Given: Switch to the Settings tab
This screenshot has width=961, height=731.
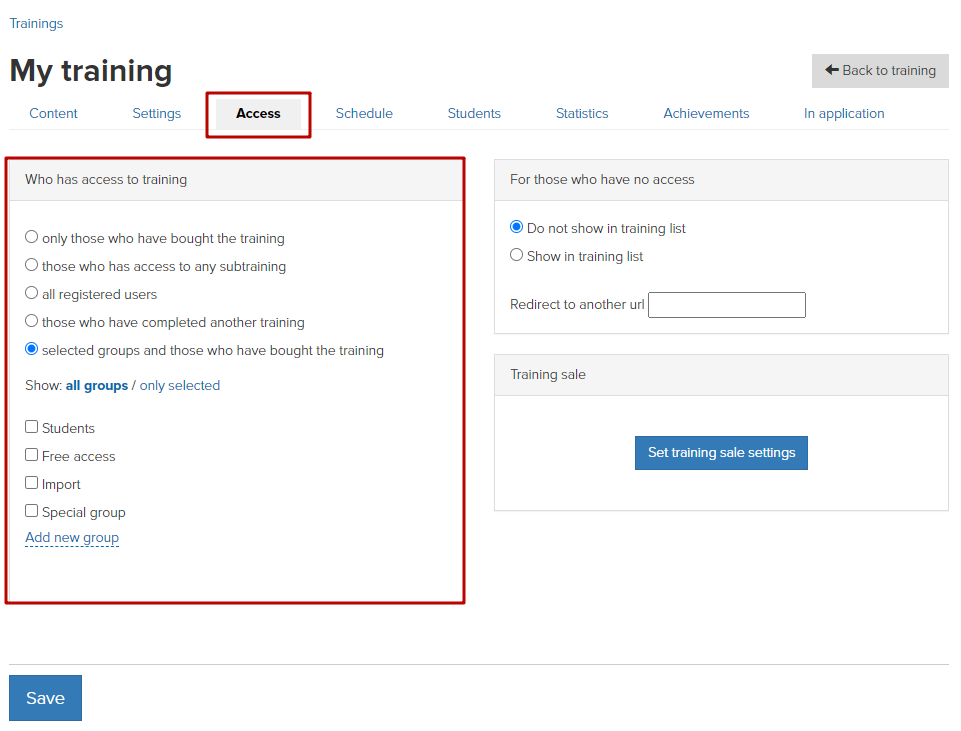Looking at the screenshot, I should pyautogui.click(x=156, y=113).
